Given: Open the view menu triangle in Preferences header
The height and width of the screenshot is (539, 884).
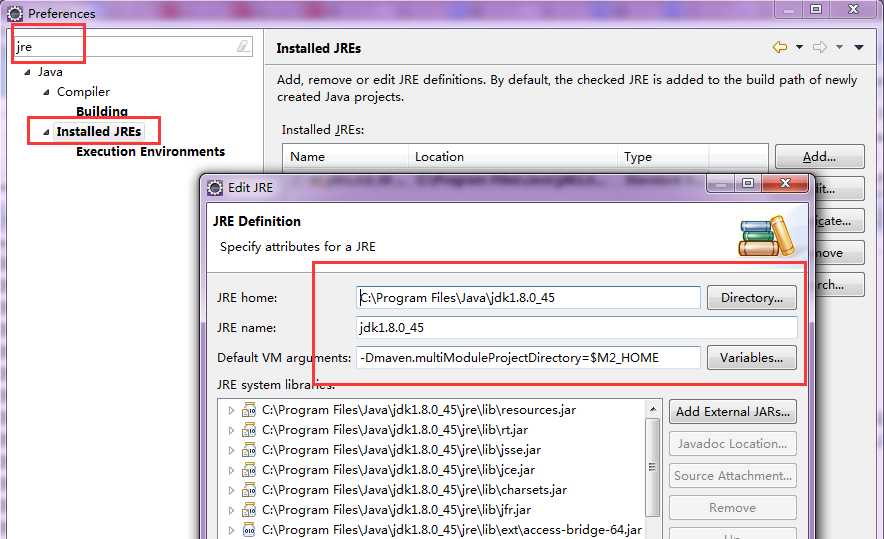Looking at the screenshot, I should tap(859, 47).
